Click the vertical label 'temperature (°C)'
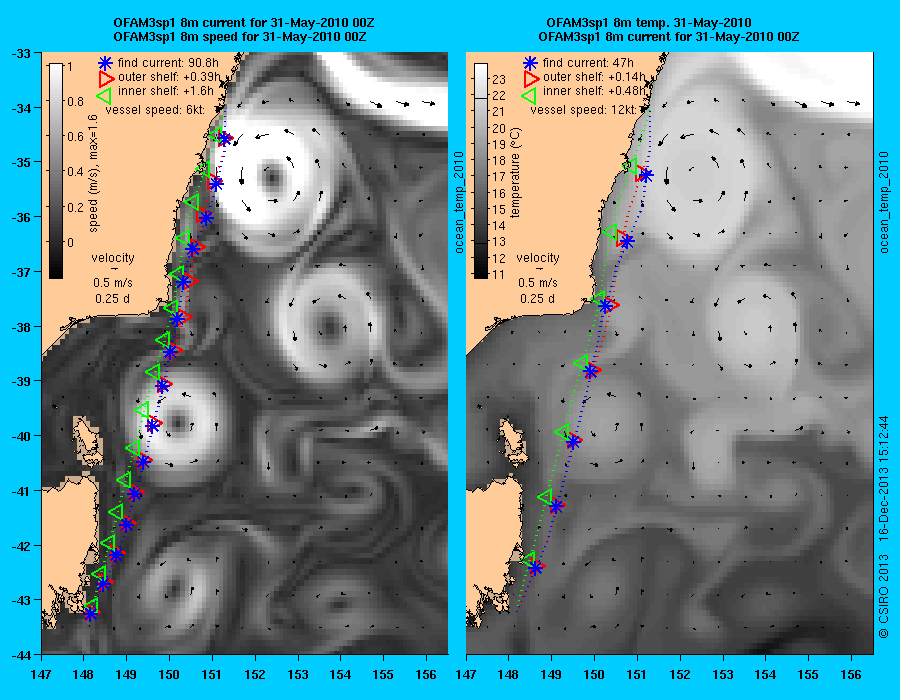 pos(515,173)
